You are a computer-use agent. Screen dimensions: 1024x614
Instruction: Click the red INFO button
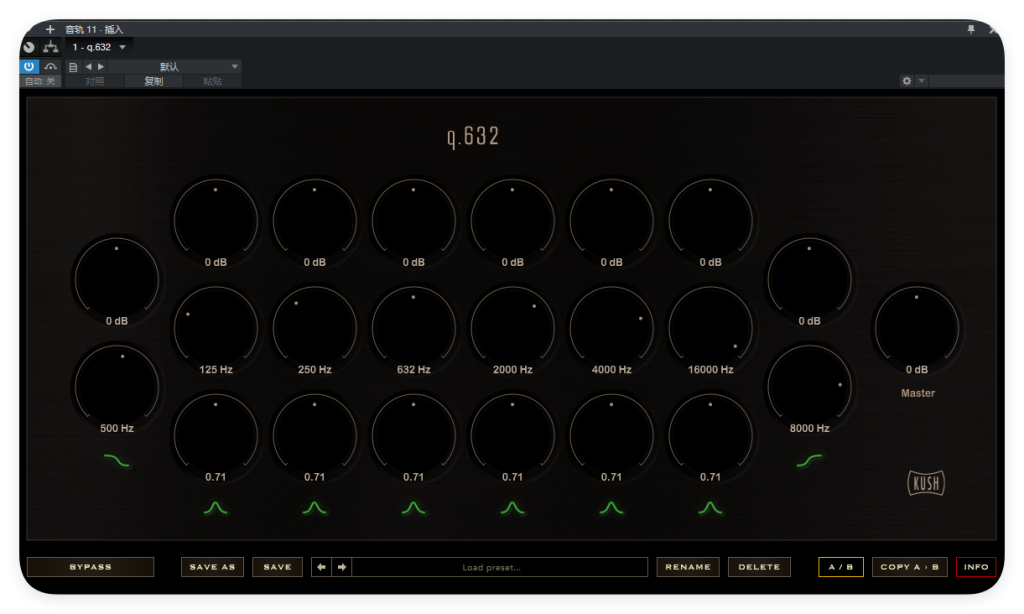point(976,567)
